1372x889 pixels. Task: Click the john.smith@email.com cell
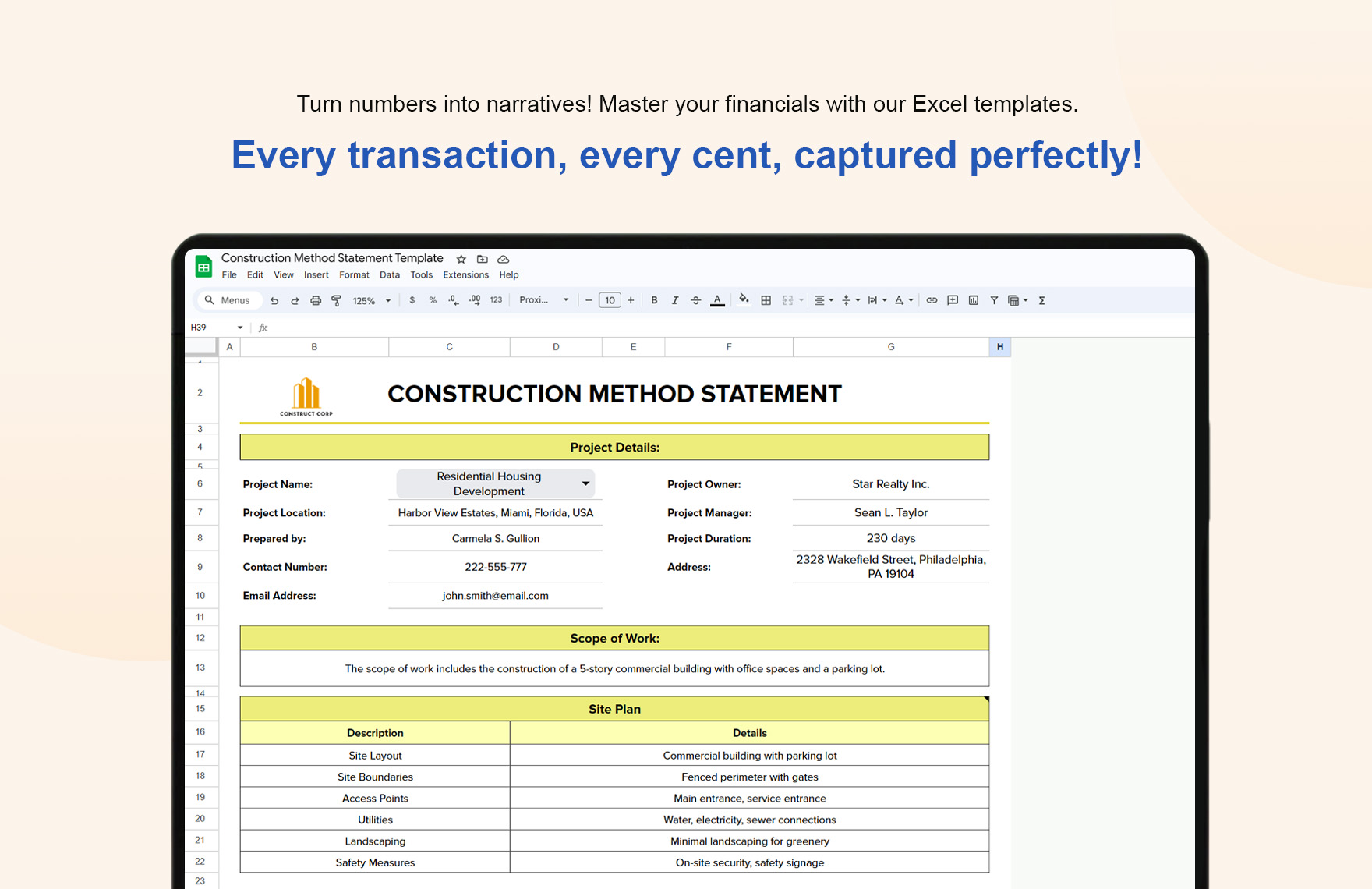[x=496, y=596]
